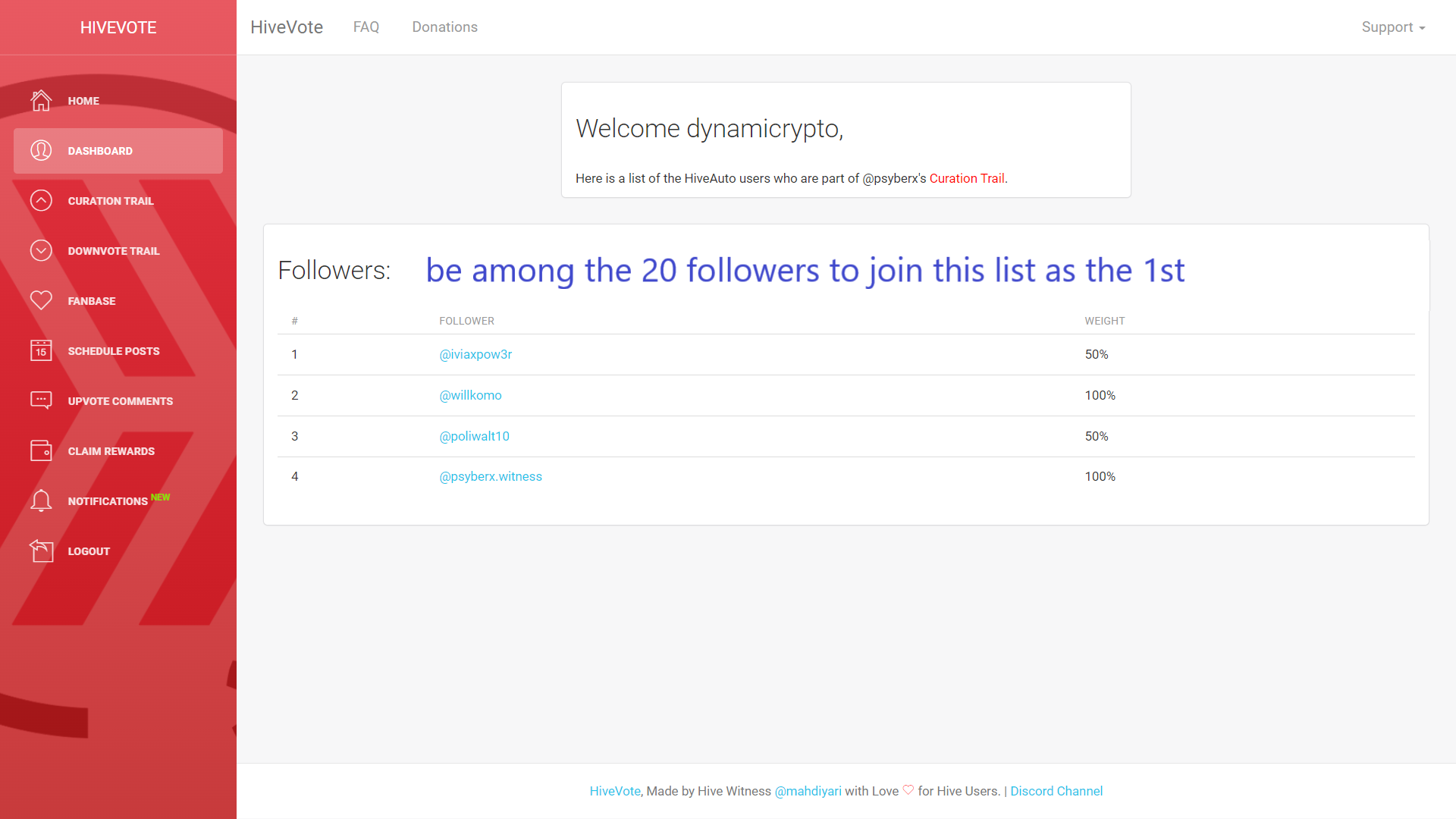This screenshot has height=819, width=1456.
Task: Open the HOME sidebar item
Action: point(118,101)
